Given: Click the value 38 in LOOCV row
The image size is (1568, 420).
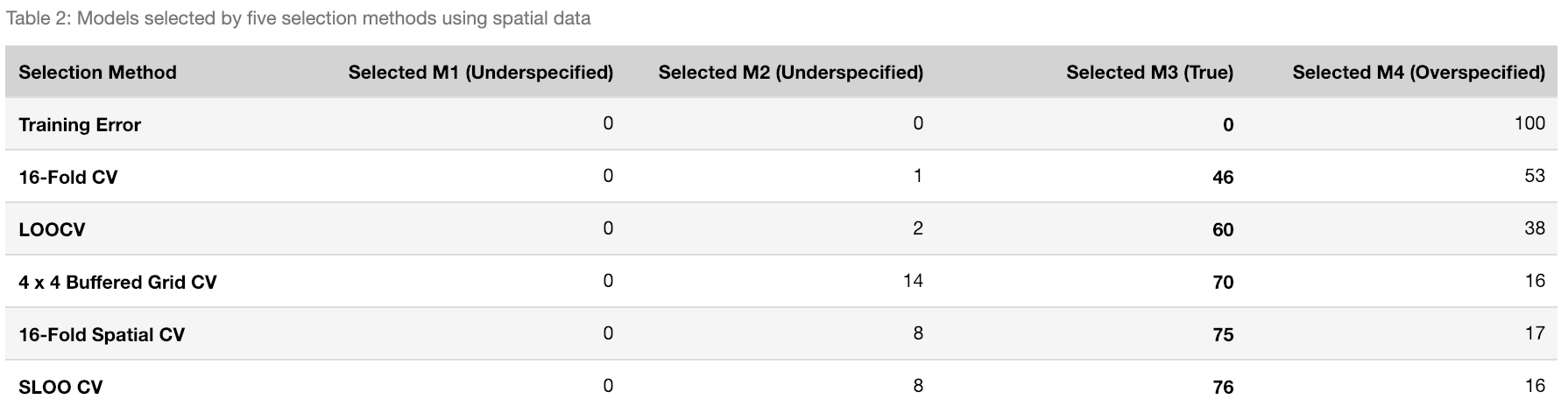Looking at the screenshot, I should click(x=1534, y=228).
